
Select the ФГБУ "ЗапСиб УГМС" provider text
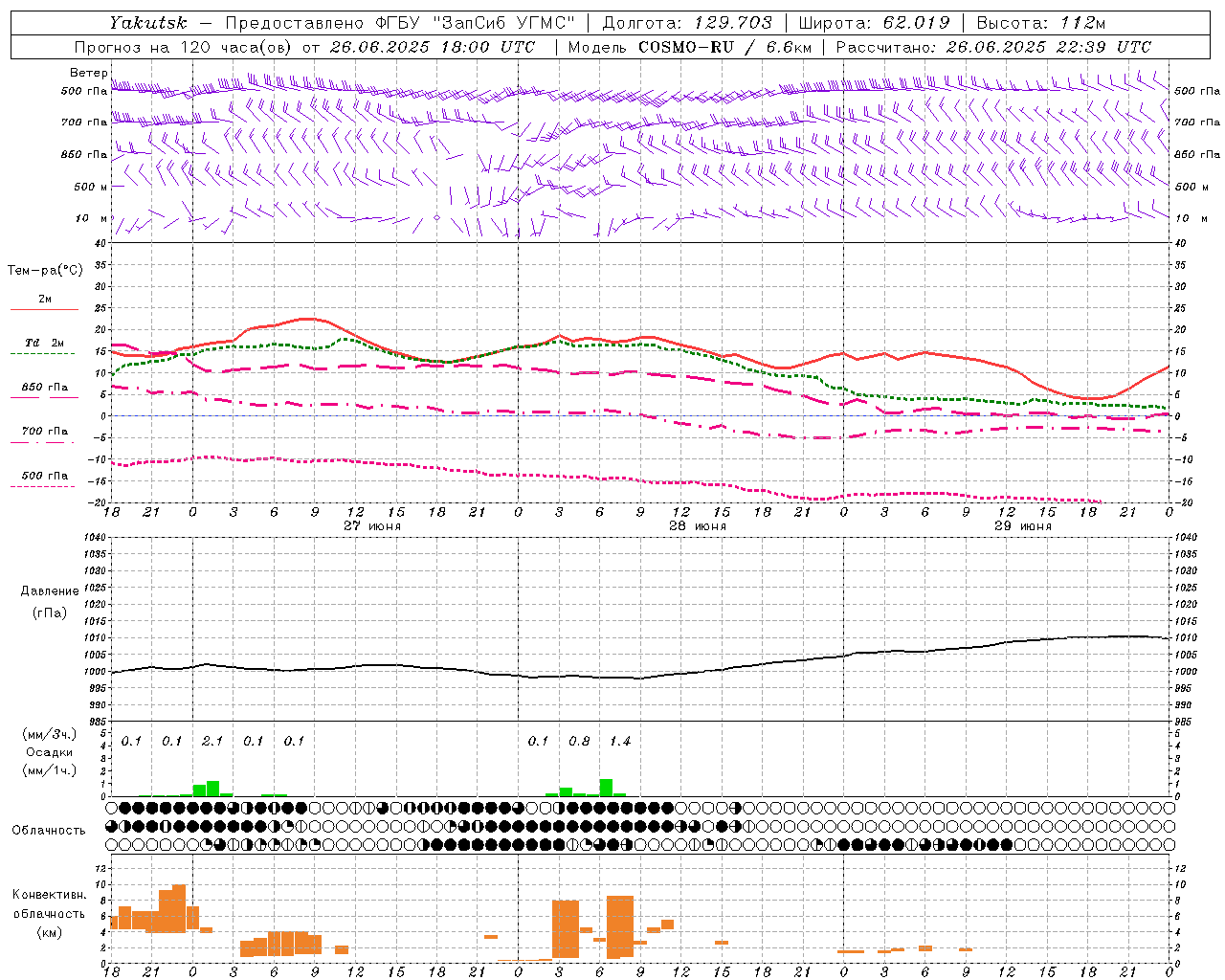click(x=477, y=23)
